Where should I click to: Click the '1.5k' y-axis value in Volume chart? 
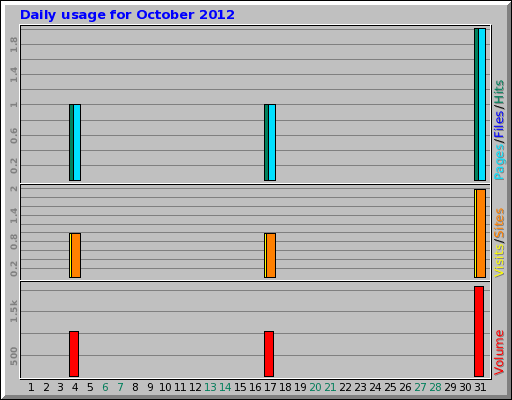14,311
